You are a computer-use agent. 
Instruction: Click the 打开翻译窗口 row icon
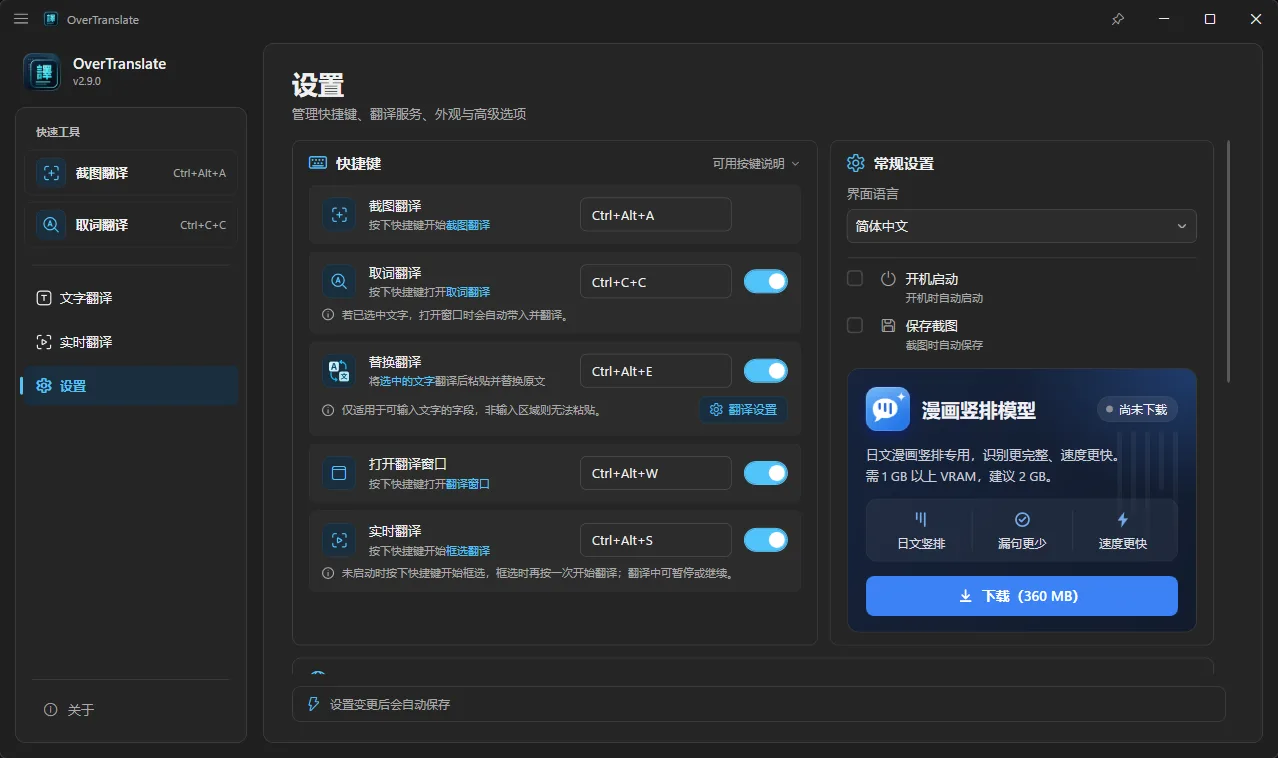click(x=339, y=473)
